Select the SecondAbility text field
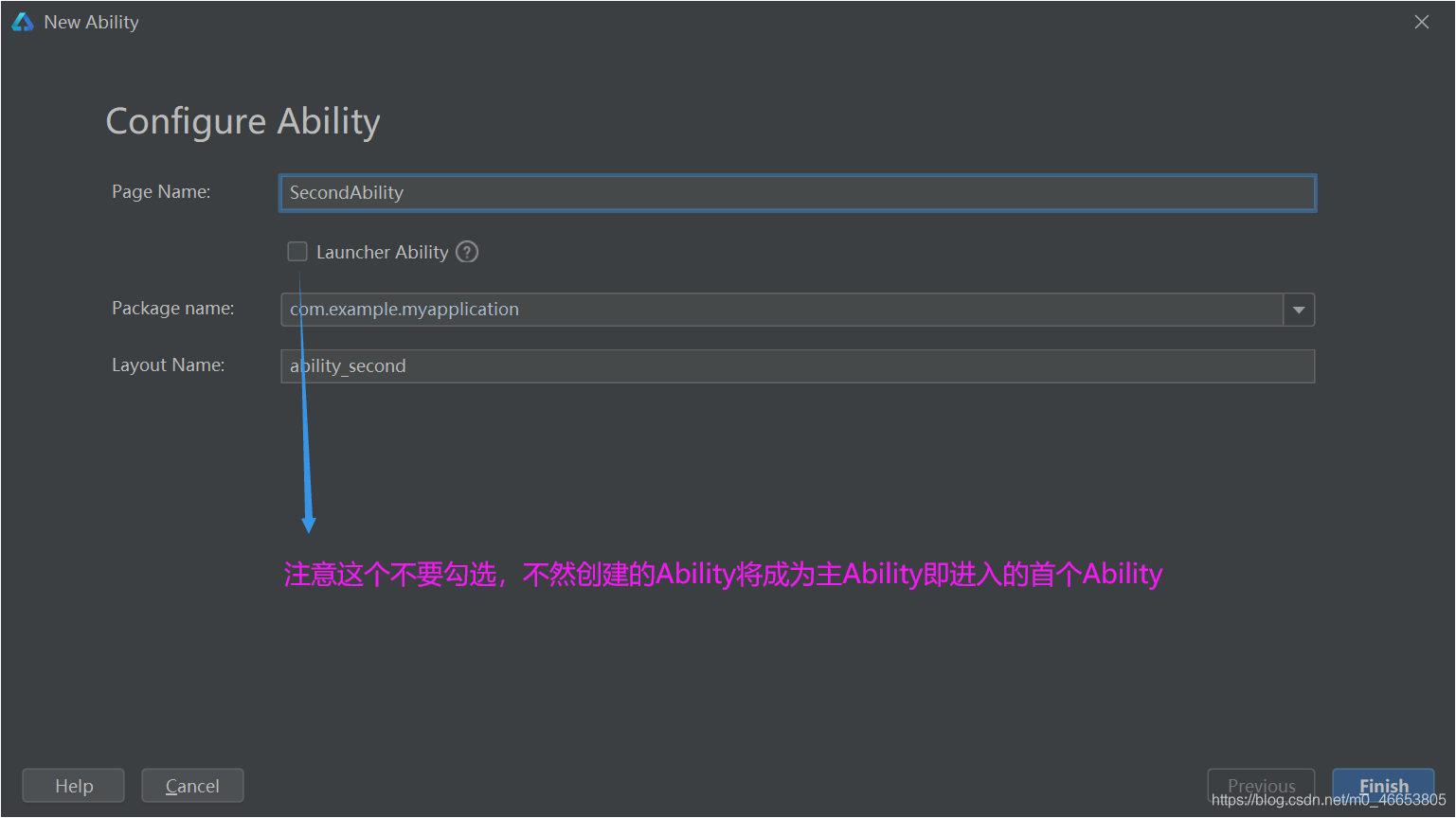This screenshot has width=1456, height=818. [797, 192]
